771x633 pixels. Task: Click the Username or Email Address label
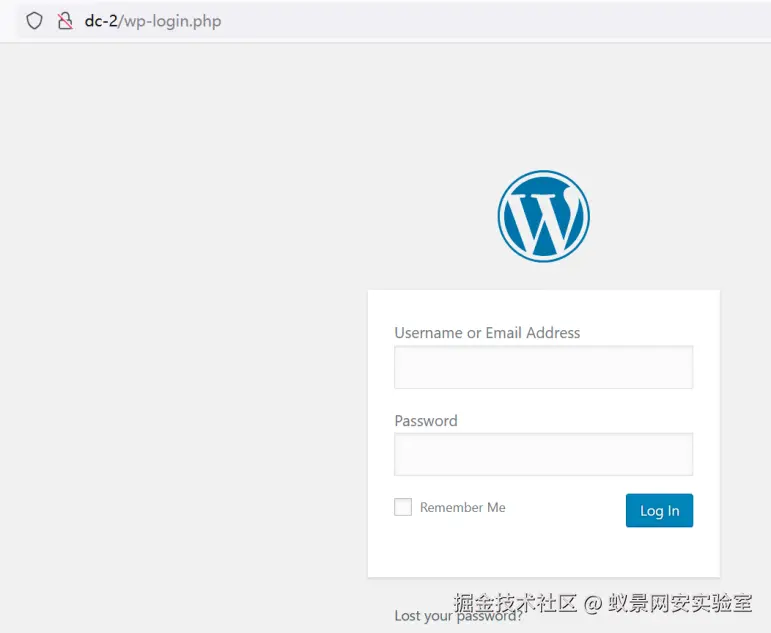tap(487, 333)
